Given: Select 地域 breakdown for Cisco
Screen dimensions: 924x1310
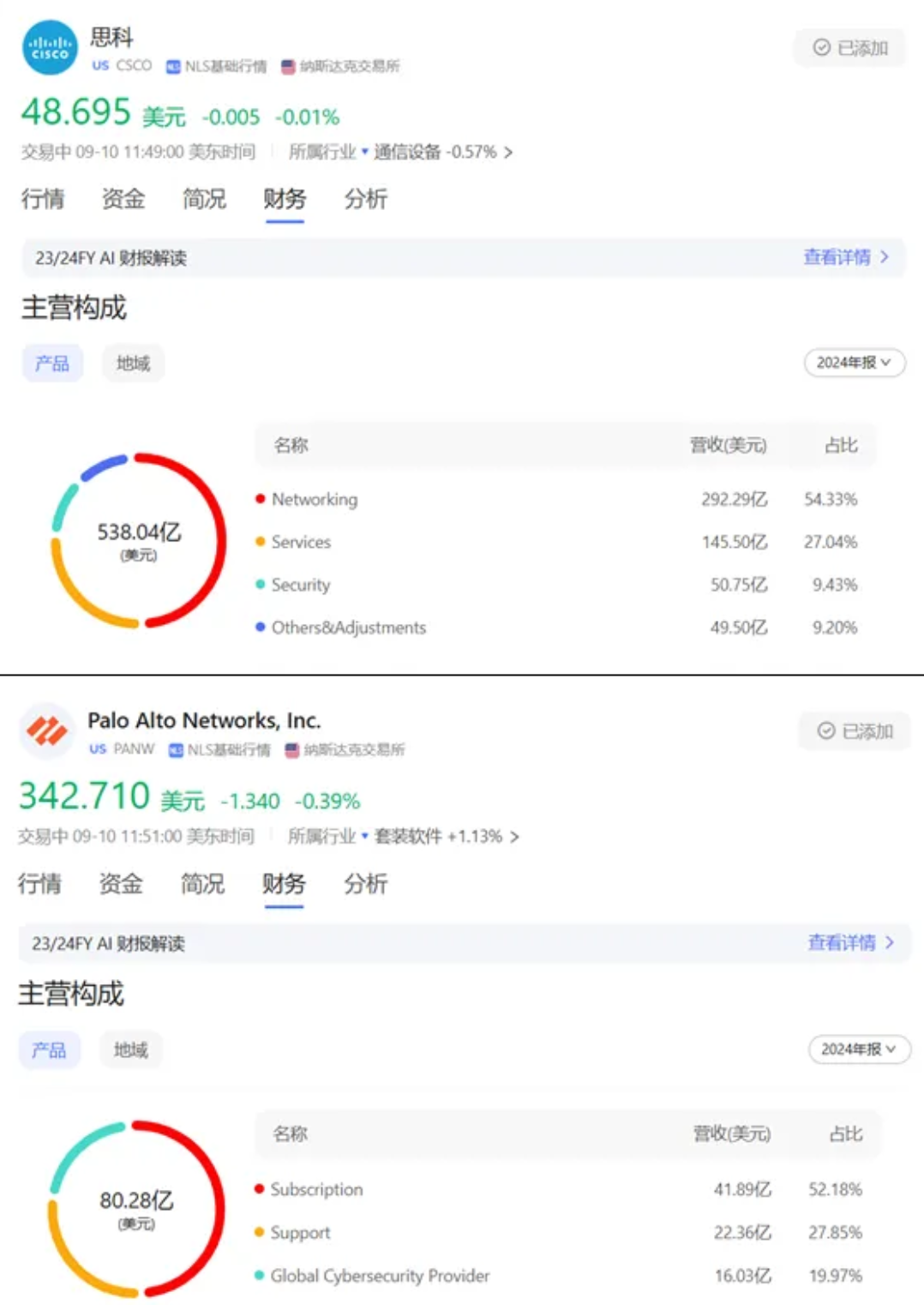Looking at the screenshot, I should pos(133,364).
